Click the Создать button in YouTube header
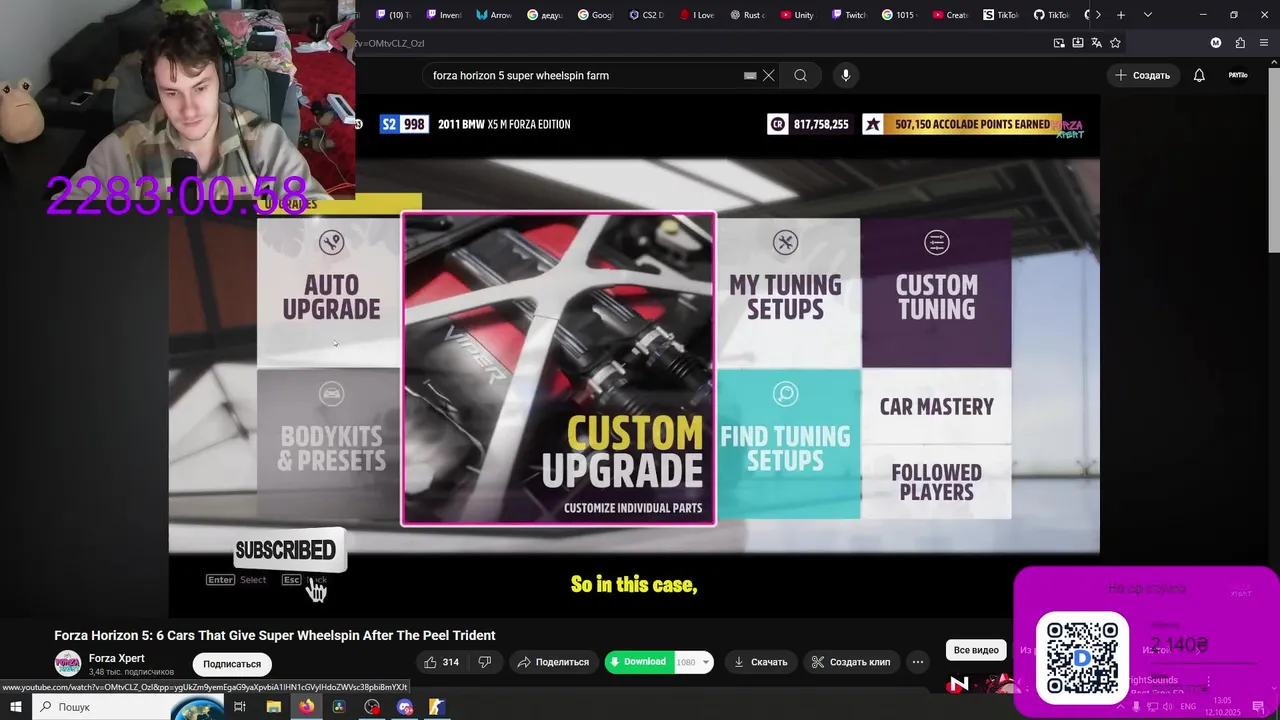The height and width of the screenshot is (720, 1280). point(1142,75)
